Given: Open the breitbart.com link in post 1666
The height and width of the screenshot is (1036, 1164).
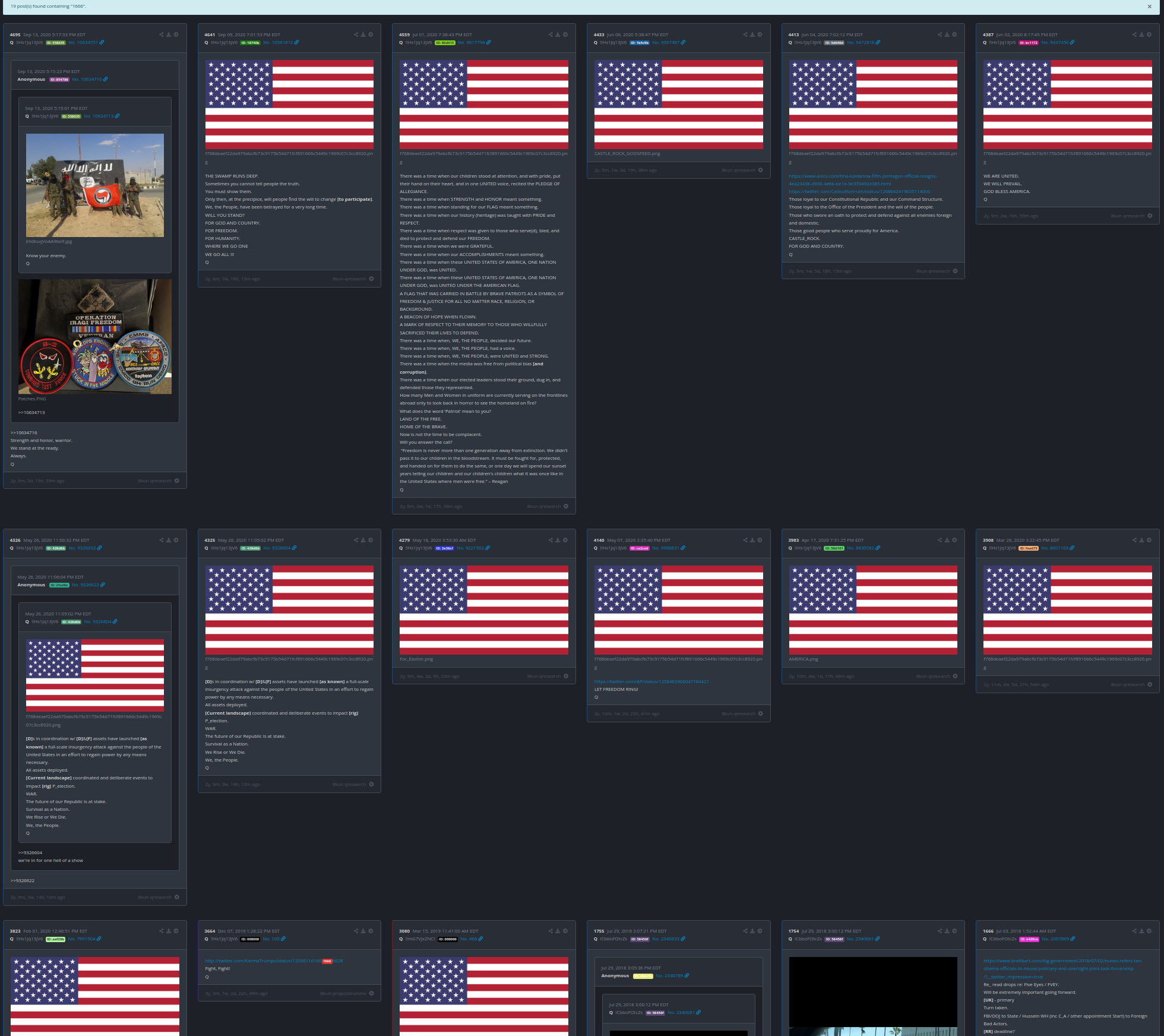Looking at the screenshot, I should (1062, 968).
